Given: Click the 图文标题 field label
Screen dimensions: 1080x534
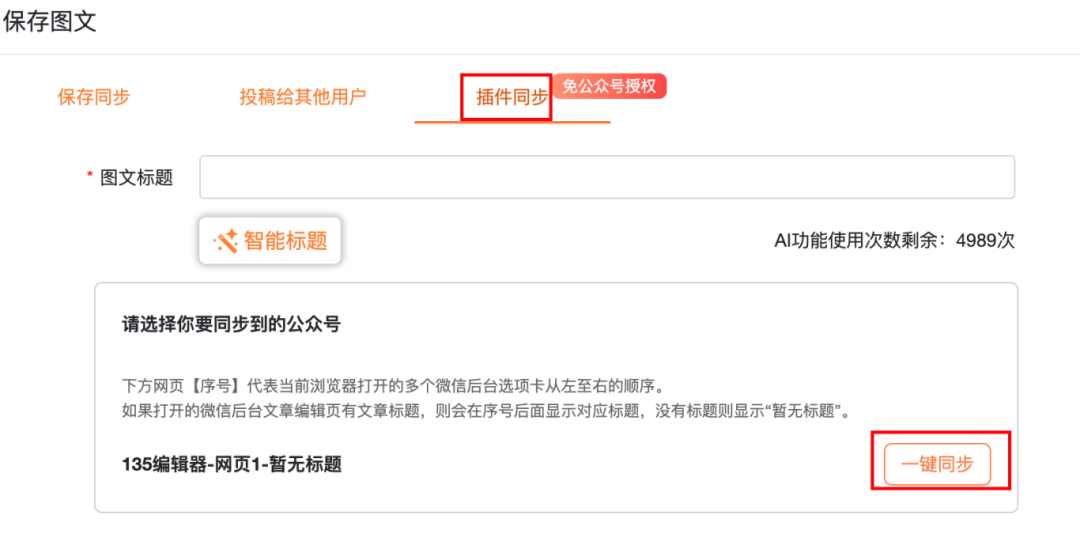Looking at the screenshot, I should click(x=137, y=178).
